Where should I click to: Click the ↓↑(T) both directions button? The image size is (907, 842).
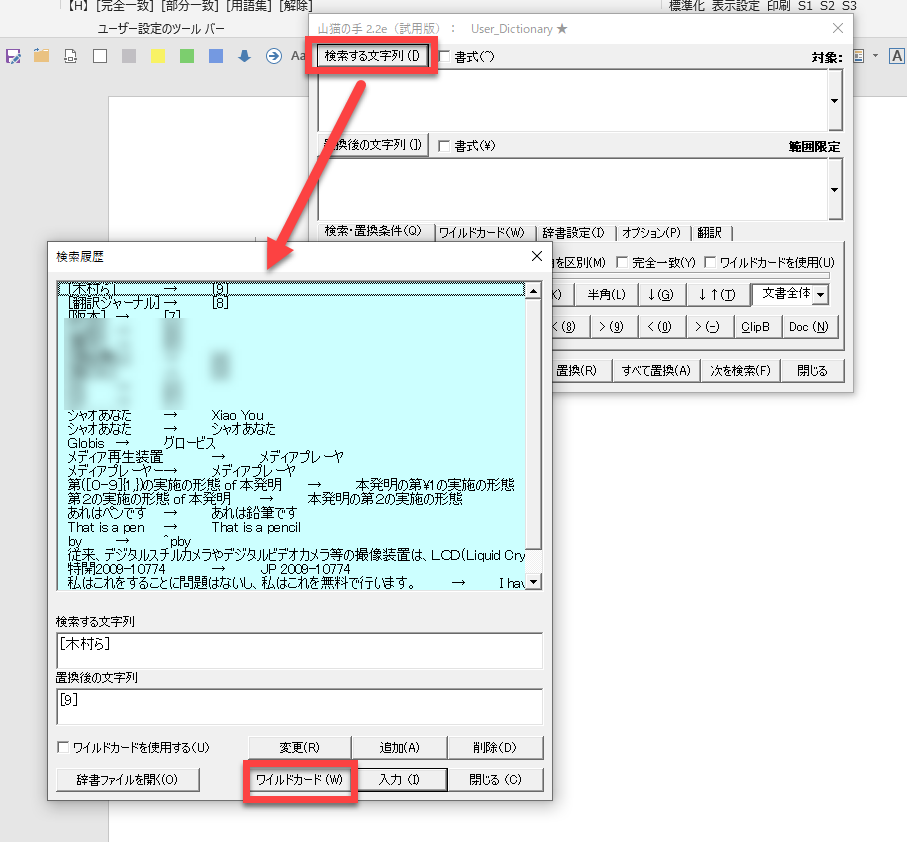tap(716, 294)
